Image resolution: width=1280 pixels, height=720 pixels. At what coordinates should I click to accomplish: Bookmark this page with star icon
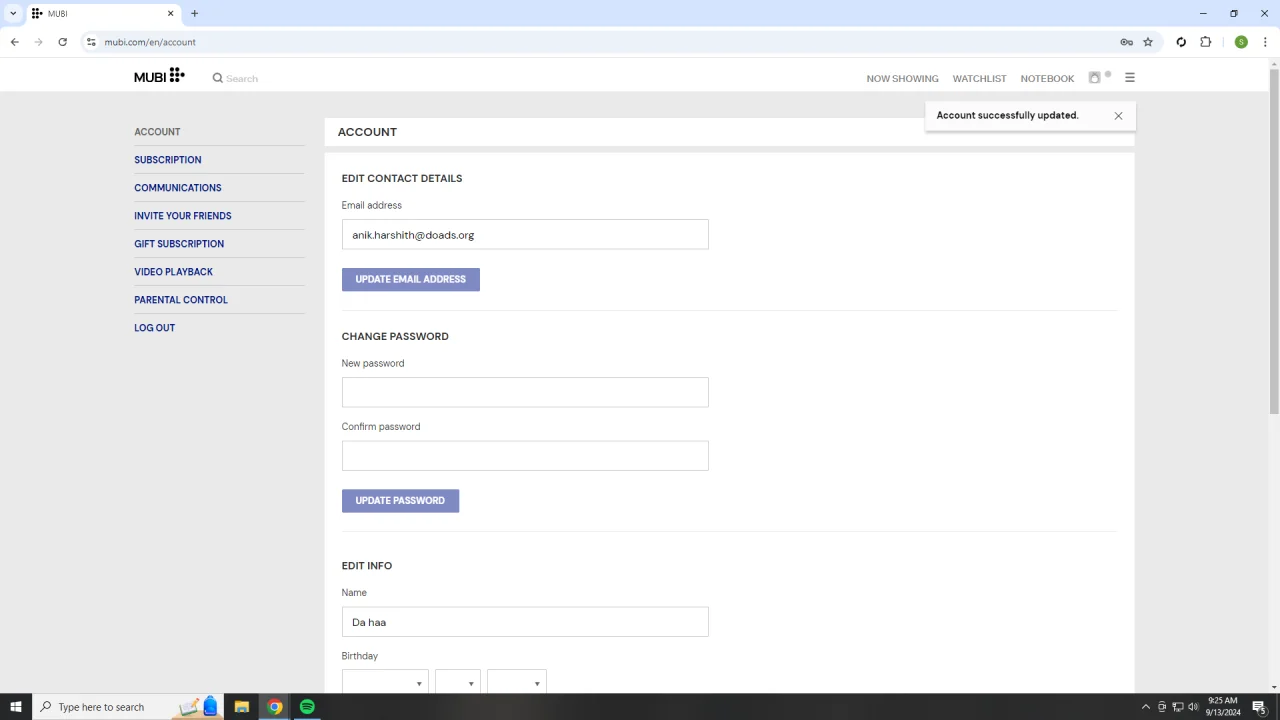[1148, 42]
